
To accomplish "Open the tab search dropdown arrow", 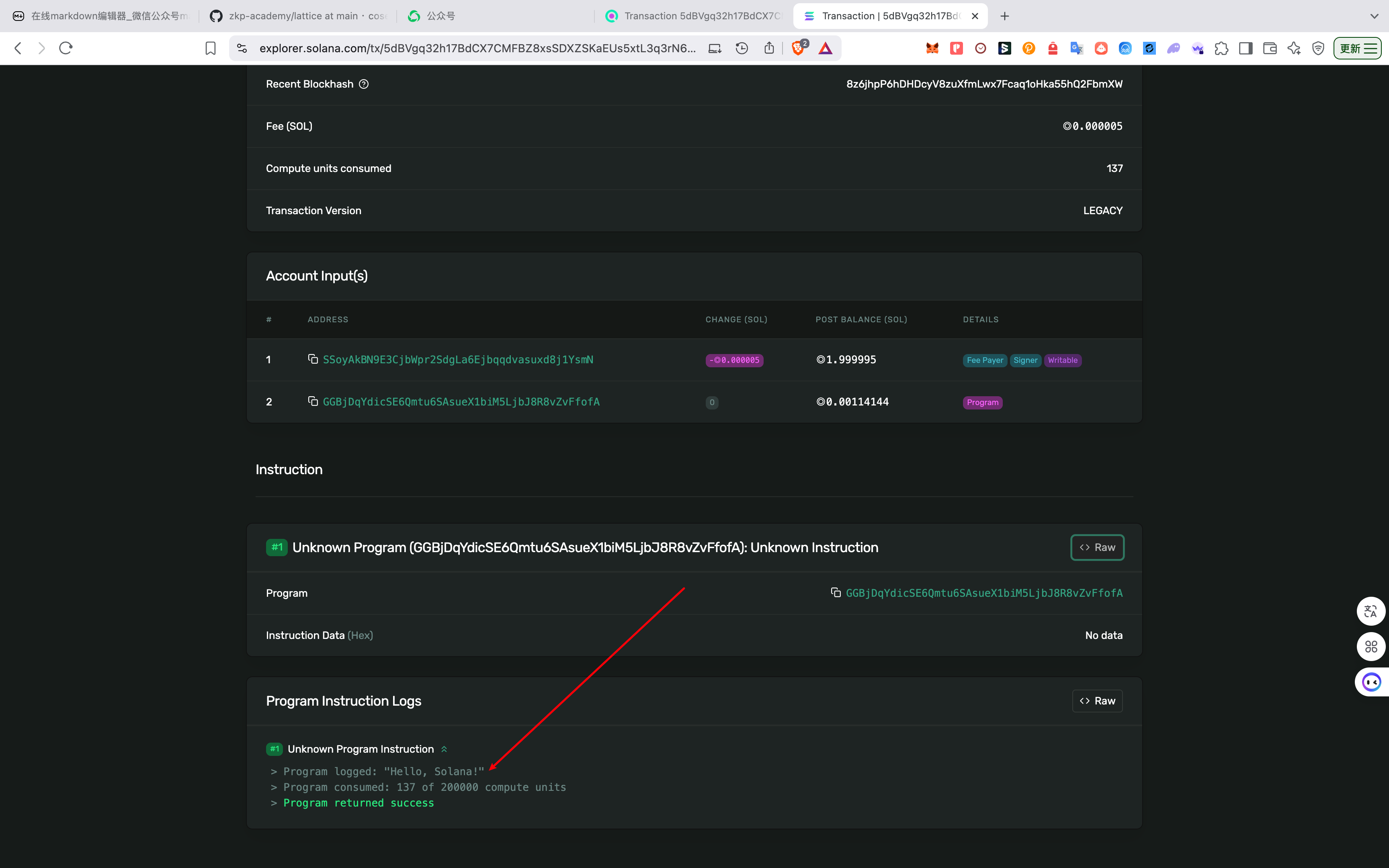I will [x=1374, y=16].
